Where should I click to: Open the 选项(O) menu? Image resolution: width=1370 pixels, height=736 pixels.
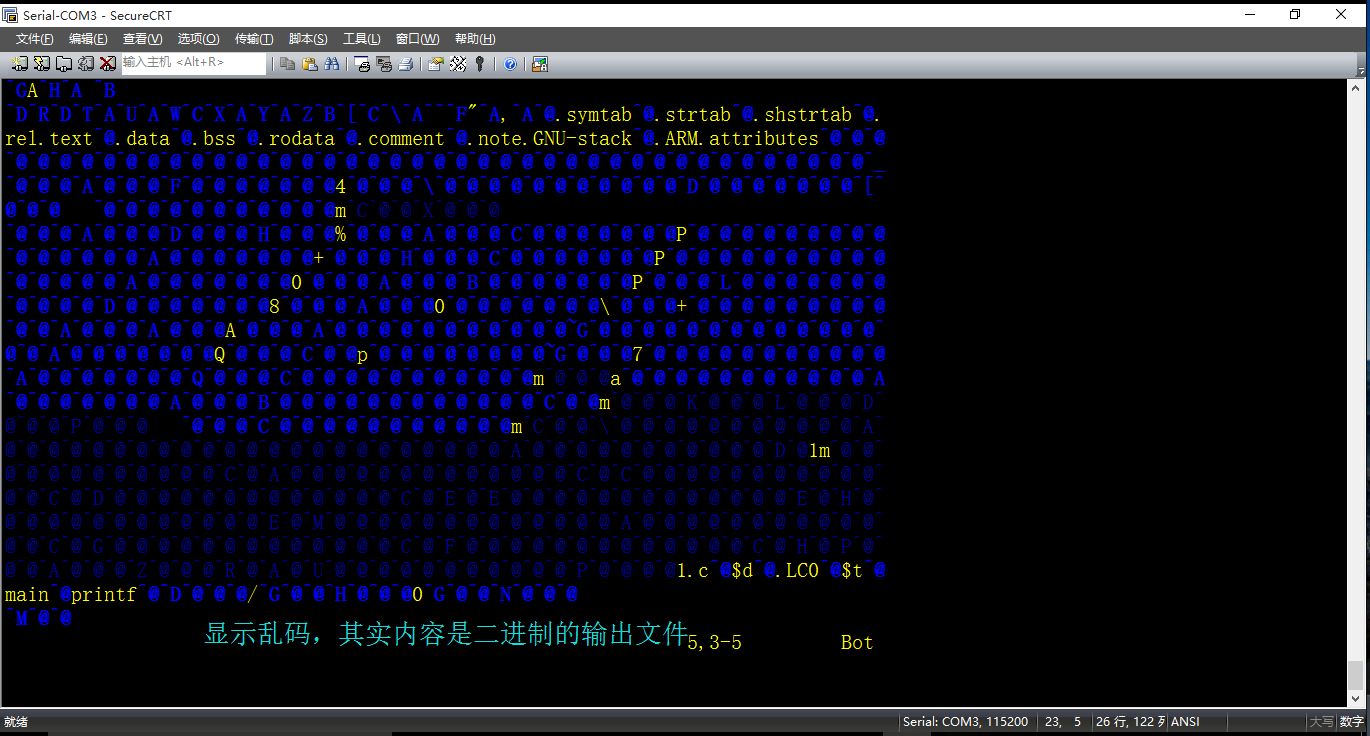(198, 39)
